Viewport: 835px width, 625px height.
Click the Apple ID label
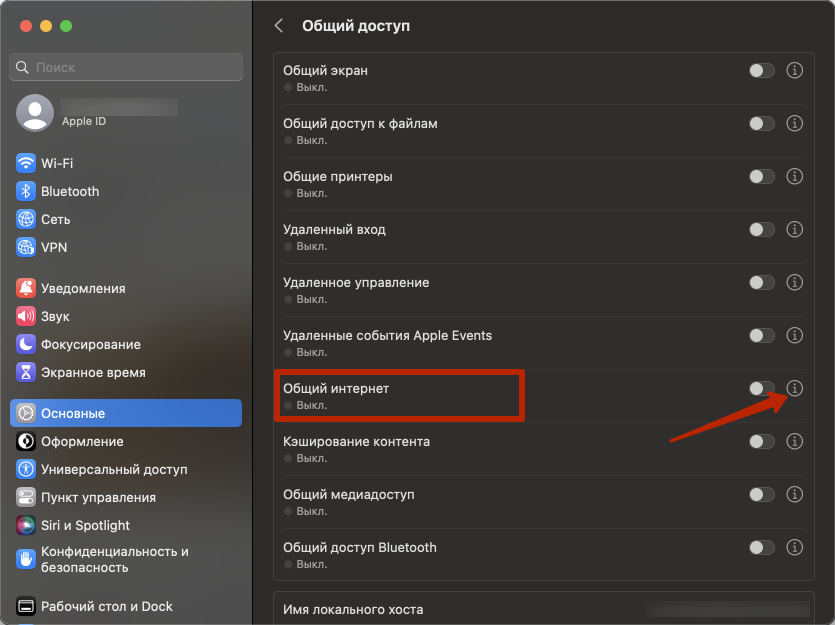pyautogui.click(x=84, y=121)
